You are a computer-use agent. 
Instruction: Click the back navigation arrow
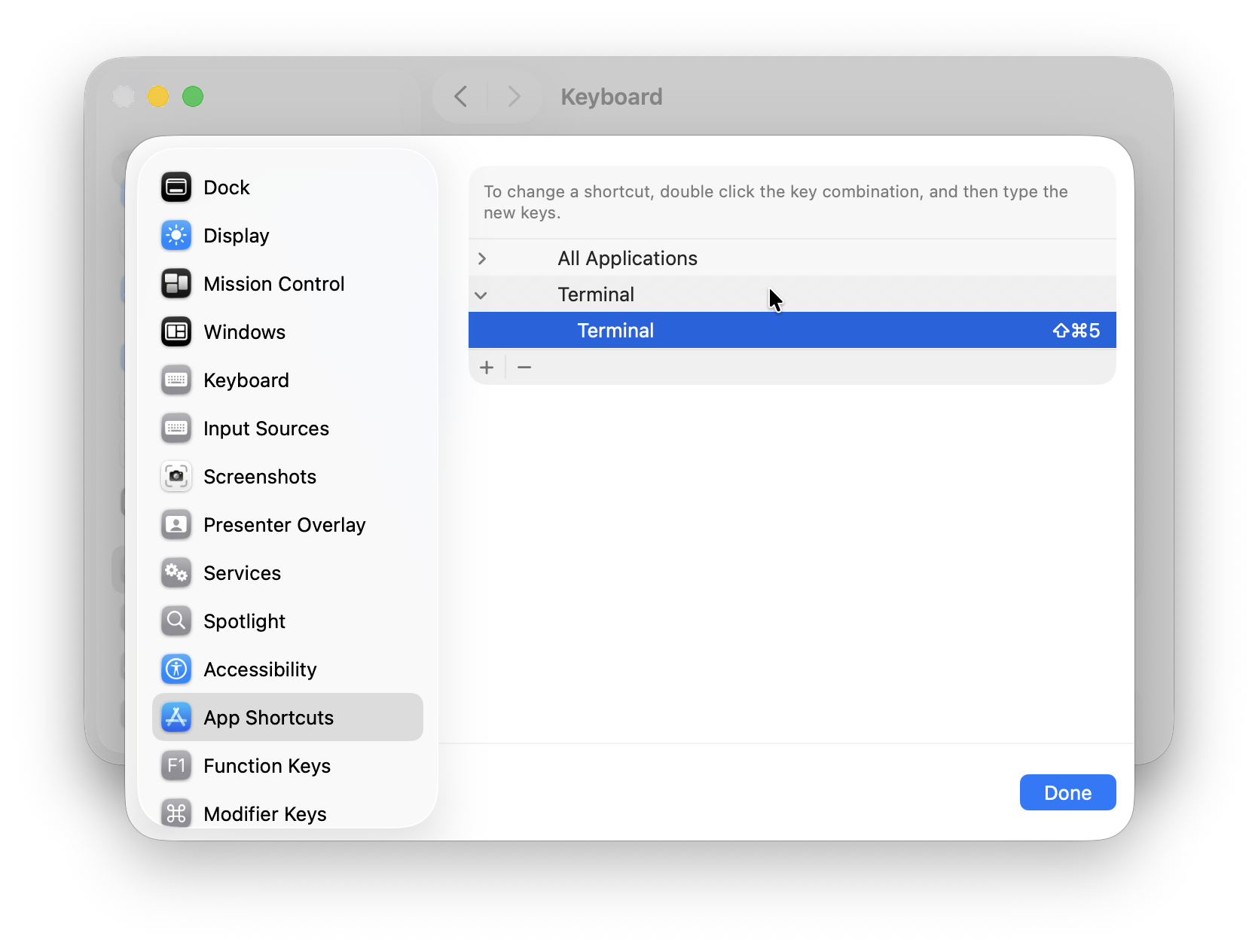[x=460, y=96]
